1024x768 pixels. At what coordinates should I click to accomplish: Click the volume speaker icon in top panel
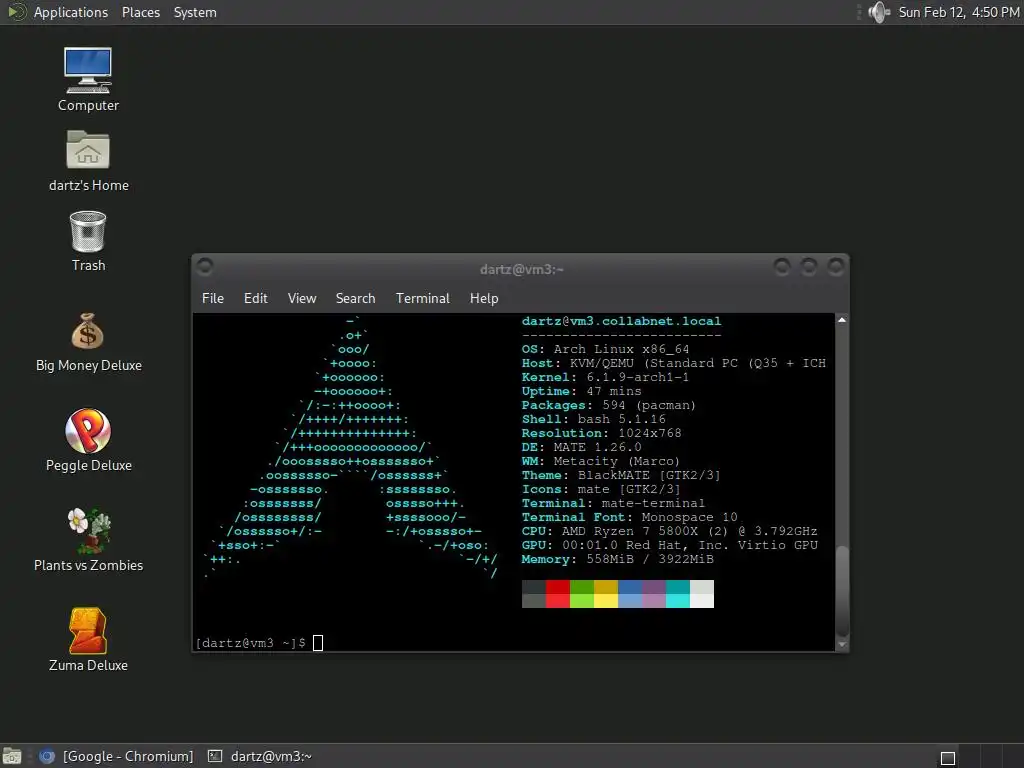coord(879,12)
